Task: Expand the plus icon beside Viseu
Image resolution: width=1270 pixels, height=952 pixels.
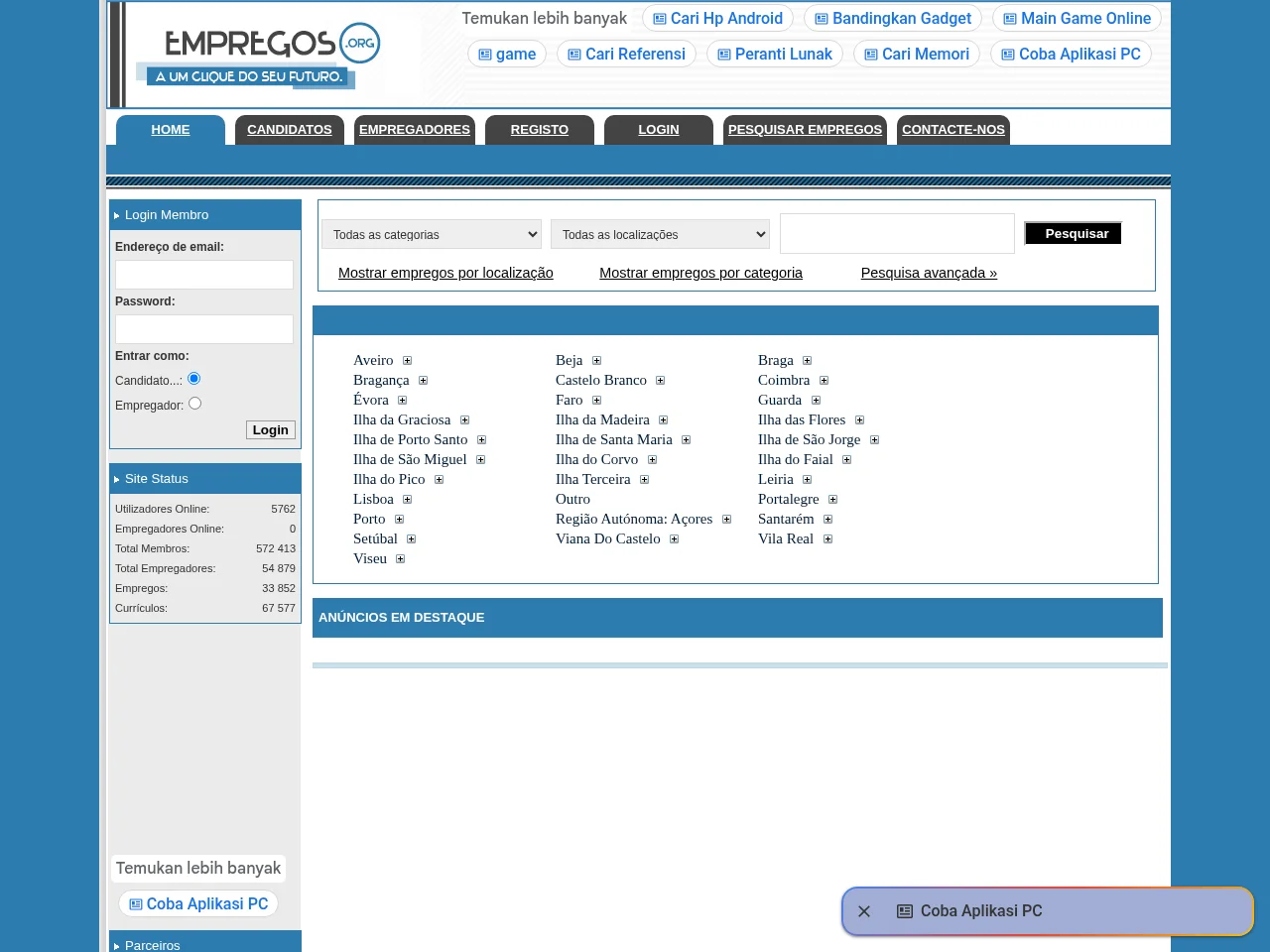Action: point(400,559)
